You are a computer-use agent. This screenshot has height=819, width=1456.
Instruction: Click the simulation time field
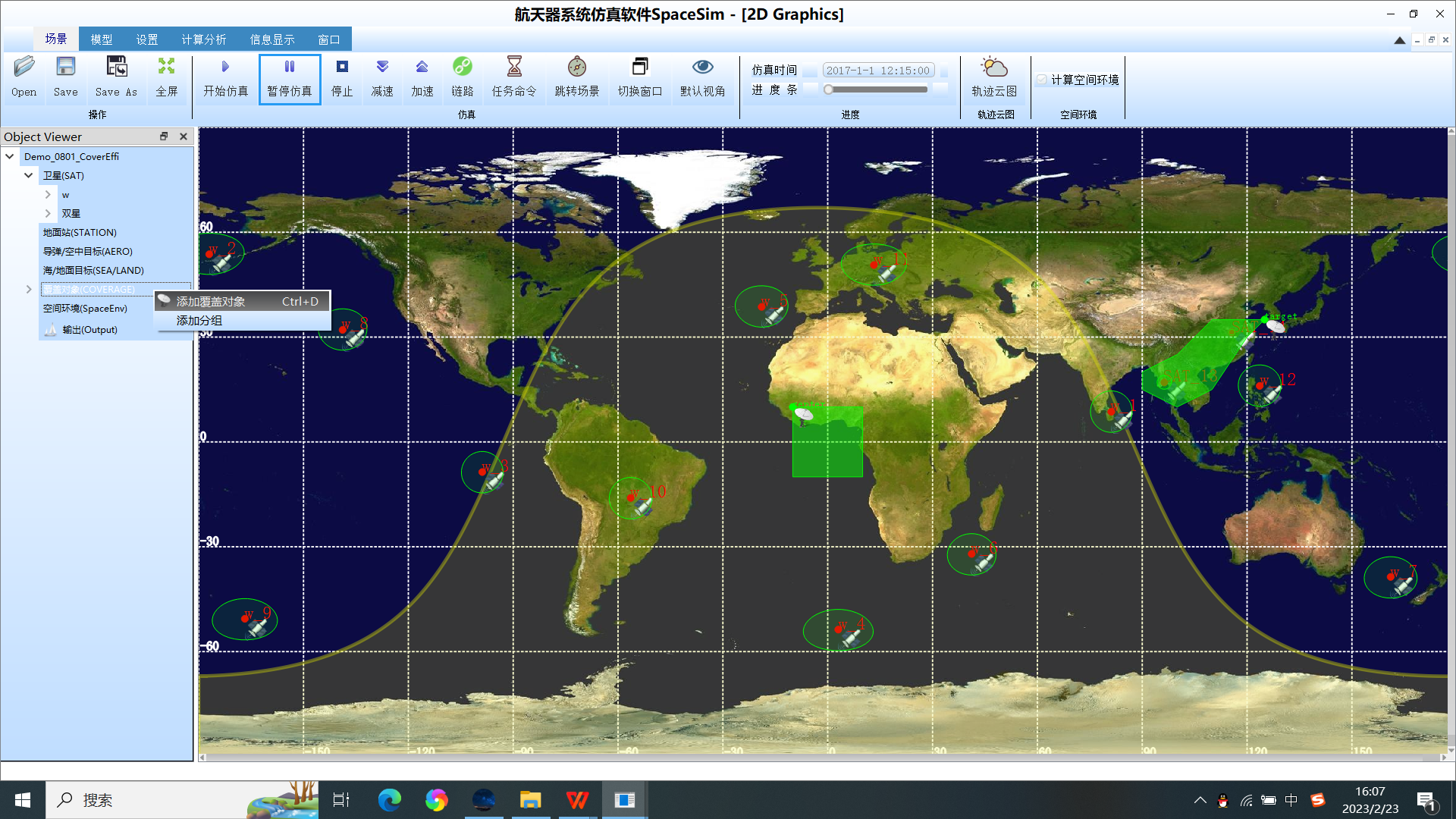click(x=878, y=71)
